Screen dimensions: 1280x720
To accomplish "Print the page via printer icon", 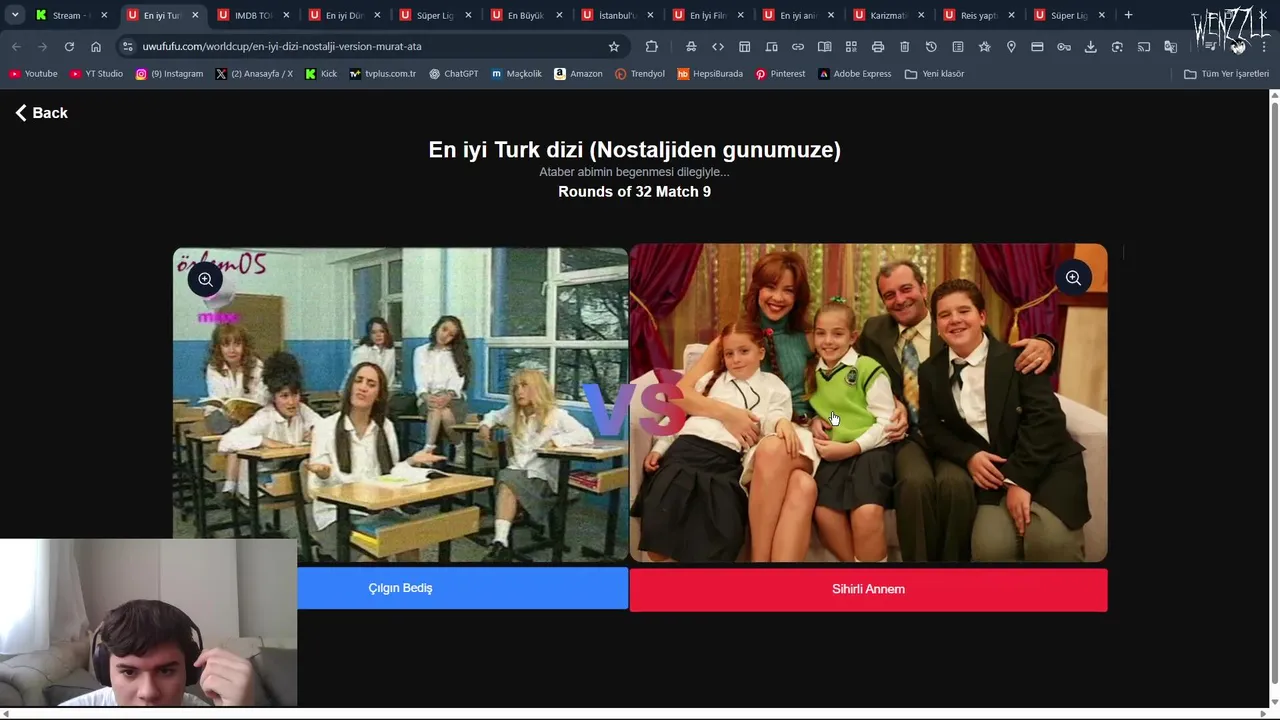I will [x=878, y=46].
